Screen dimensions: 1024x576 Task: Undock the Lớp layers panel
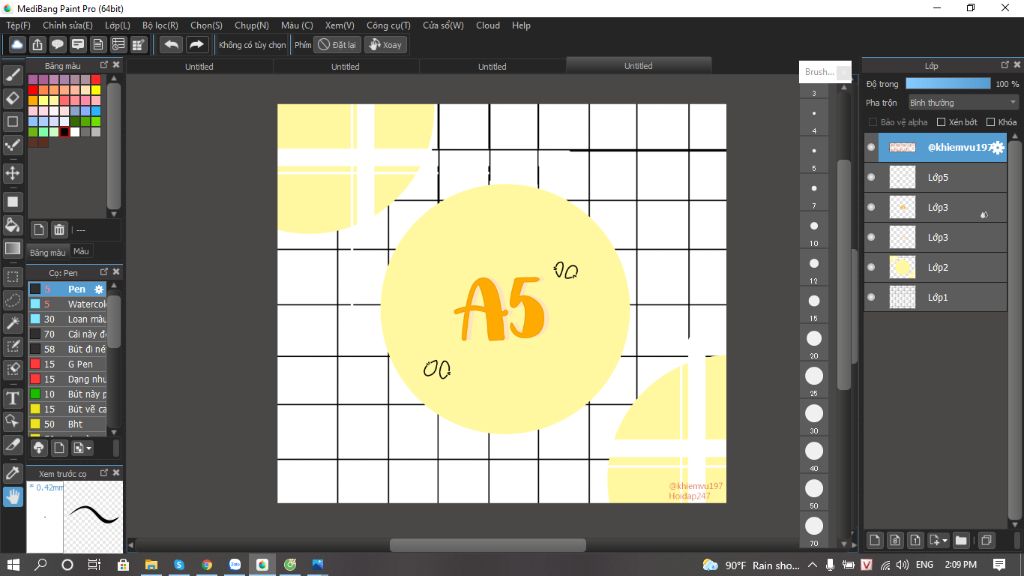(1004, 65)
